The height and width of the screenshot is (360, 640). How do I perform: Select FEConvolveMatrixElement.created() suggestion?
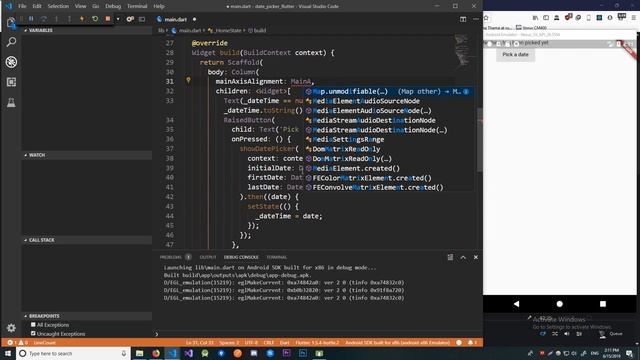pos(389,187)
